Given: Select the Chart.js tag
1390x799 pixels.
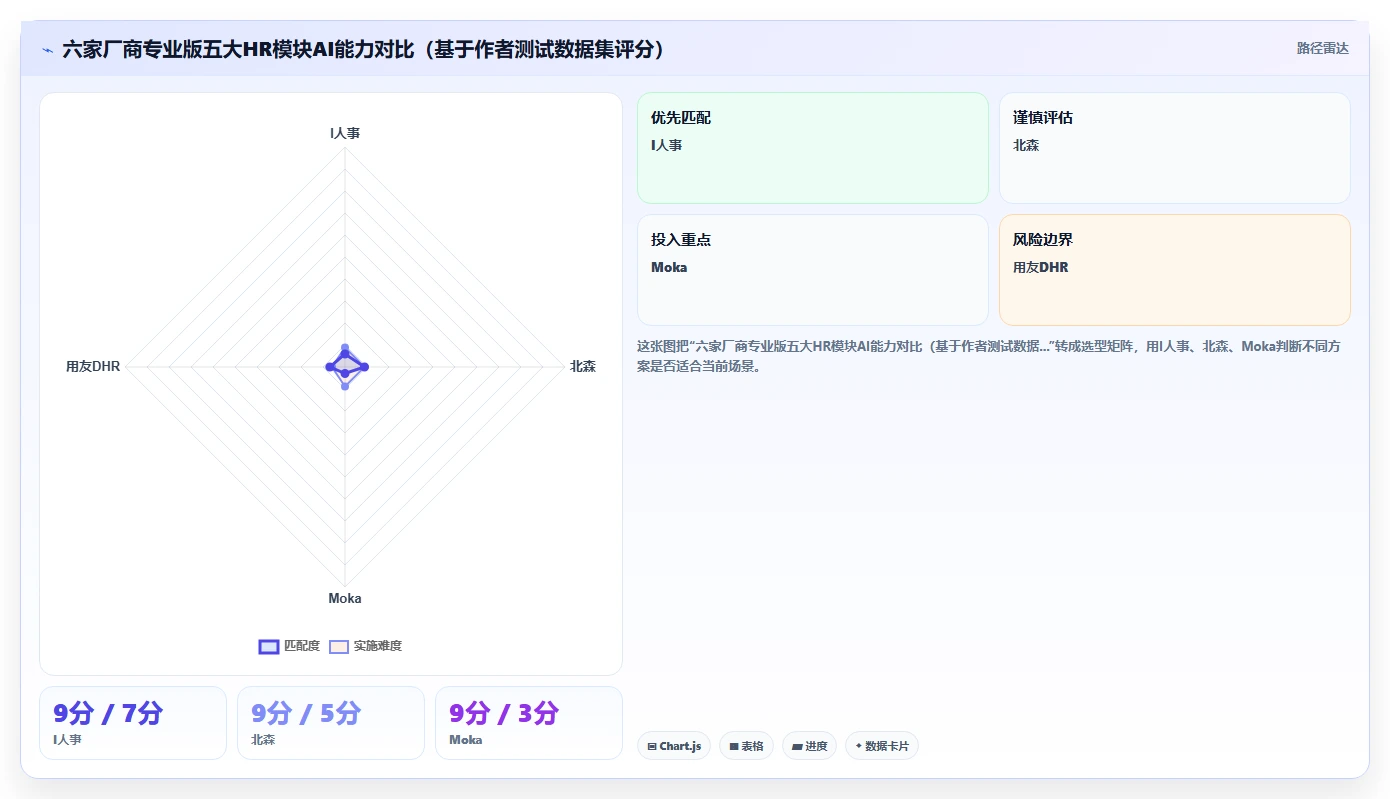Looking at the screenshot, I should coord(674,746).
